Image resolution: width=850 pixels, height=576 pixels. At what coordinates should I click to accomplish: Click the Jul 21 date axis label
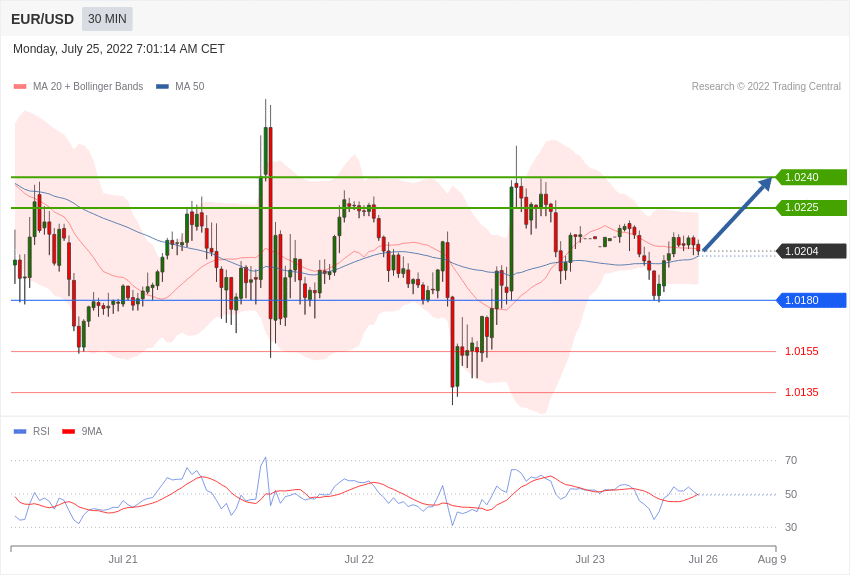[x=123, y=559]
